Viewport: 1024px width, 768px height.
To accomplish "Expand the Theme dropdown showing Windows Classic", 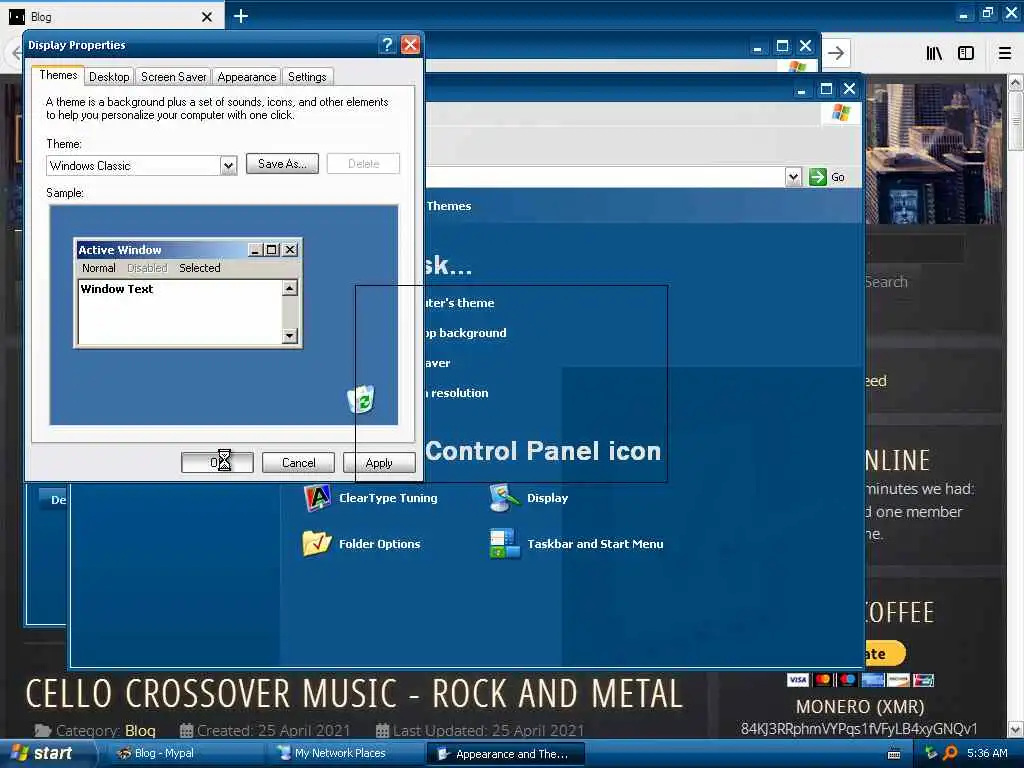I will [228, 166].
